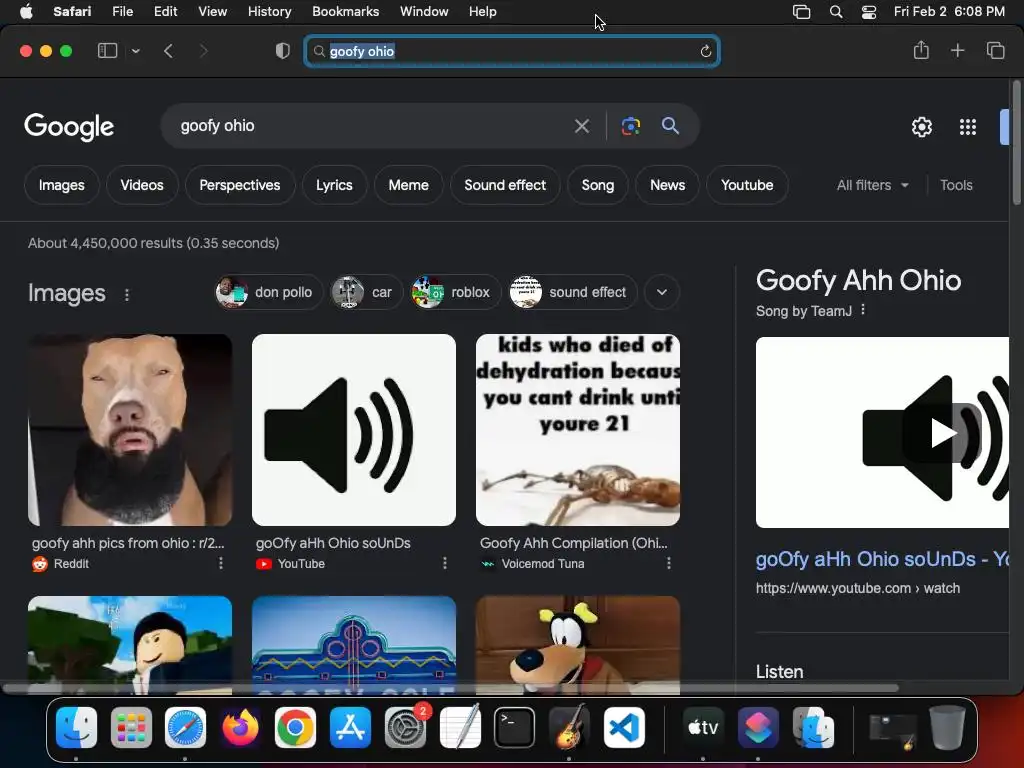Click the Safari address bar field
1024x768 pixels.
point(512,51)
